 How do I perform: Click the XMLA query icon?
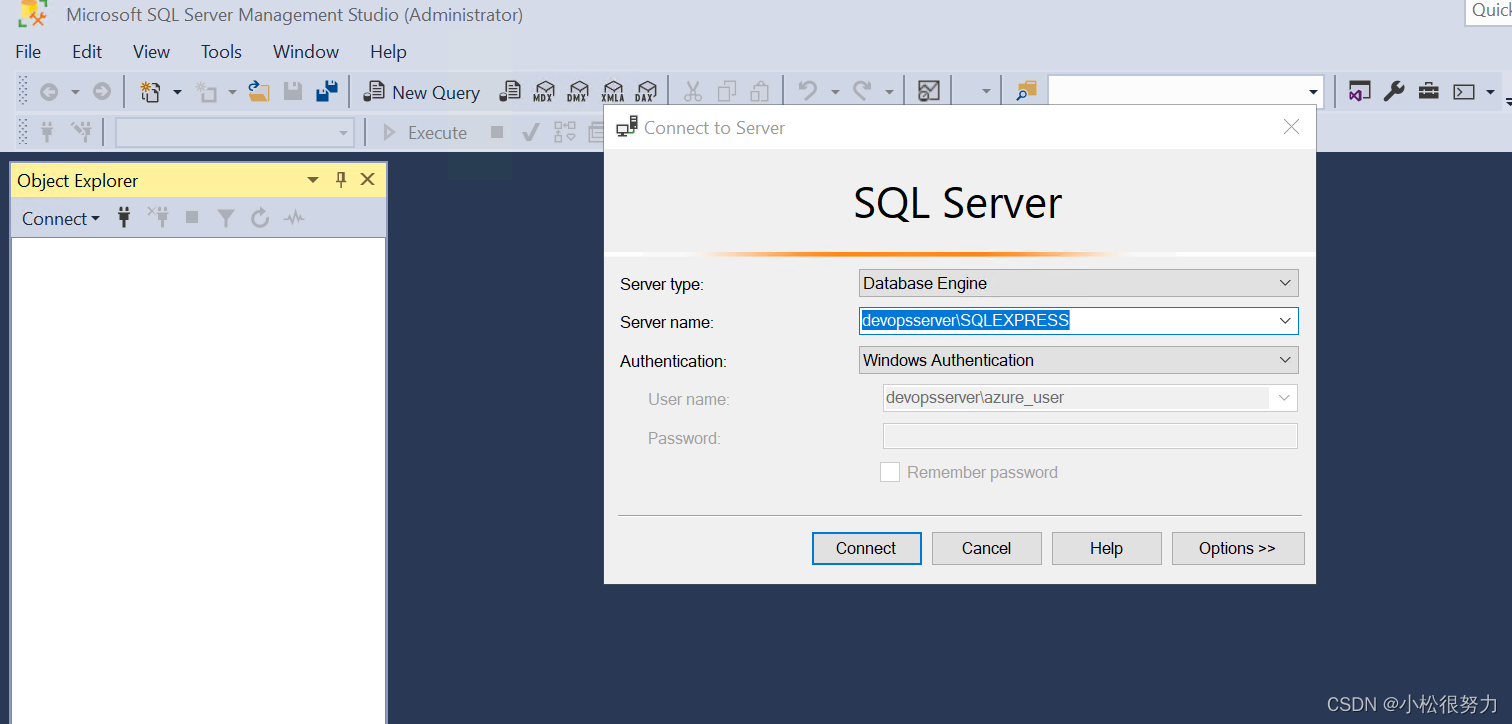coord(613,92)
